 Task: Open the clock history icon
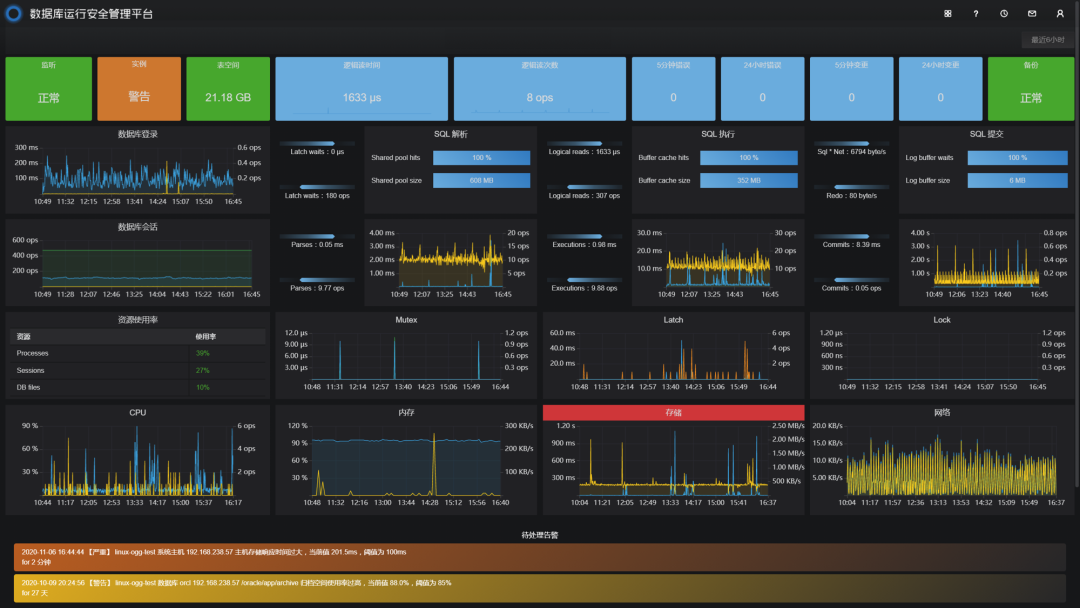1004,14
